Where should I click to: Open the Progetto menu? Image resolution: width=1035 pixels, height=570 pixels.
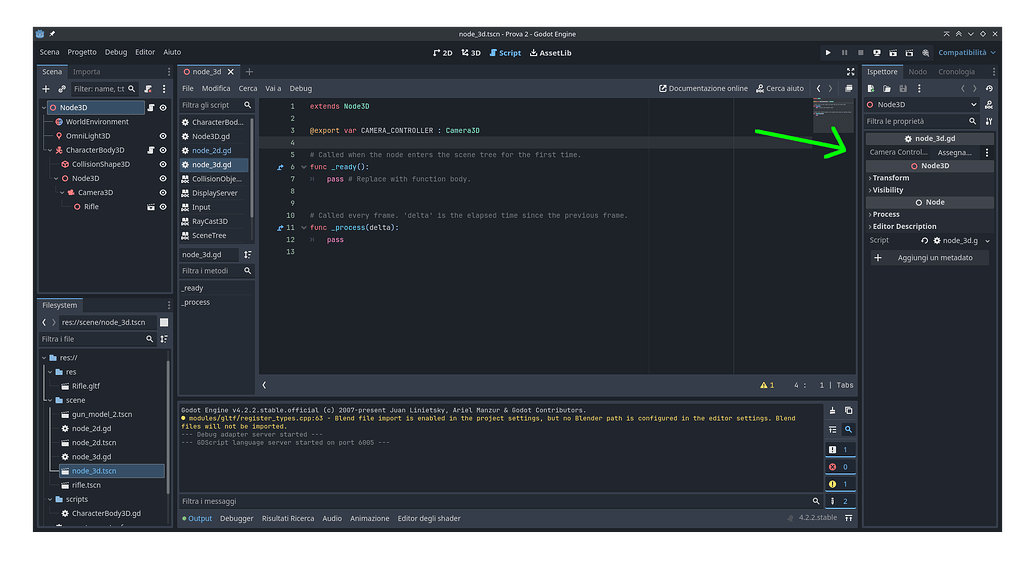click(82, 52)
